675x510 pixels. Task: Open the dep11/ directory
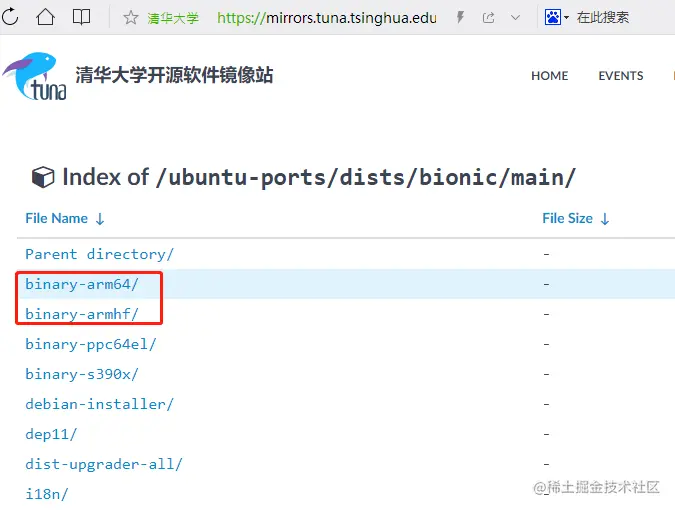51,434
